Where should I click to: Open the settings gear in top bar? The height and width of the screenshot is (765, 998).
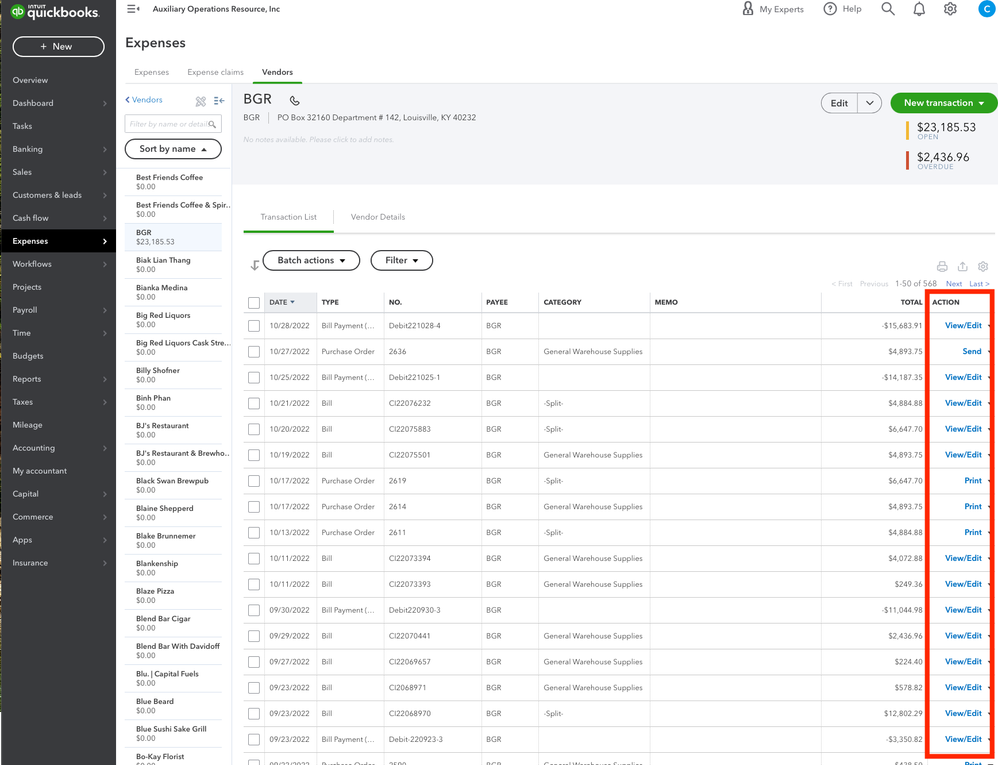tap(950, 9)
